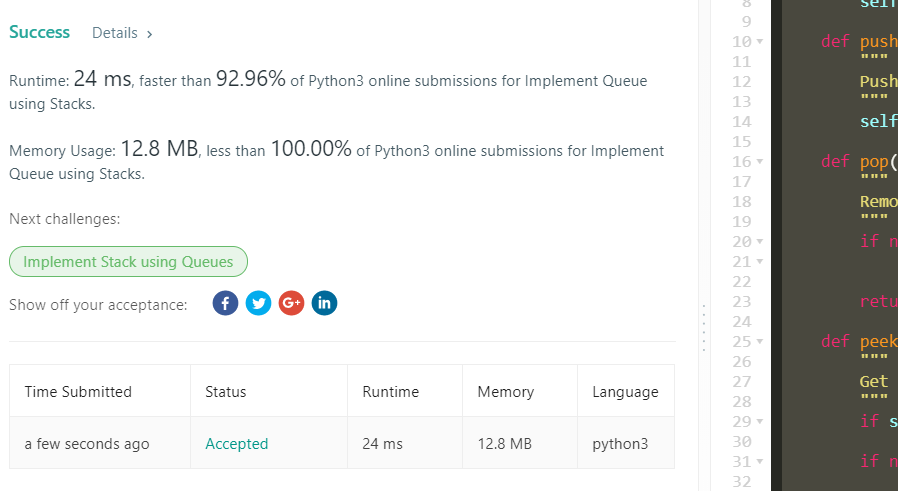The height and width of the screenshot is (491, 898).
Task: Share acceptance on Twitter
Action: pyautogui.click(x=258, y=303)
